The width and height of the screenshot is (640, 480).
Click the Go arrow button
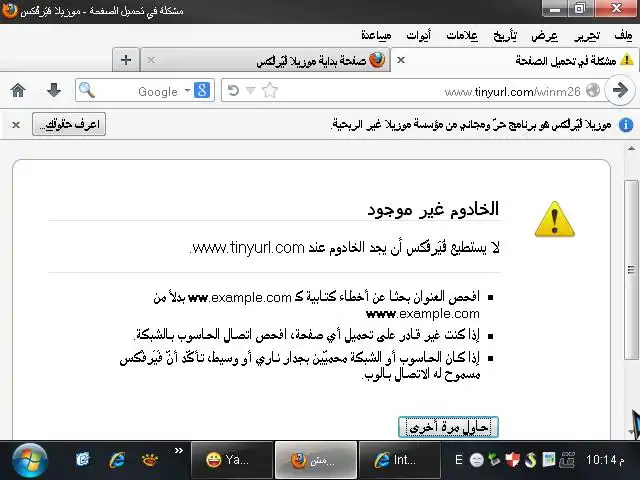pos(620,90)
